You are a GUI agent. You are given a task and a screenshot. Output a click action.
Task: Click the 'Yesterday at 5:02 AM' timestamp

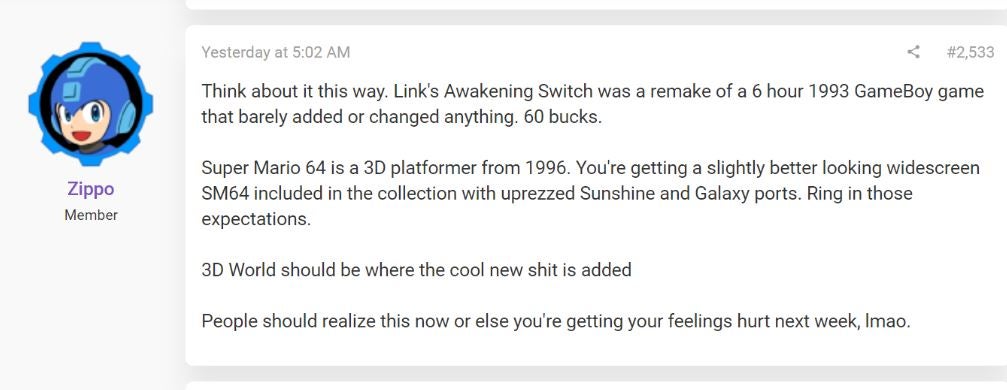coord(276,52)
